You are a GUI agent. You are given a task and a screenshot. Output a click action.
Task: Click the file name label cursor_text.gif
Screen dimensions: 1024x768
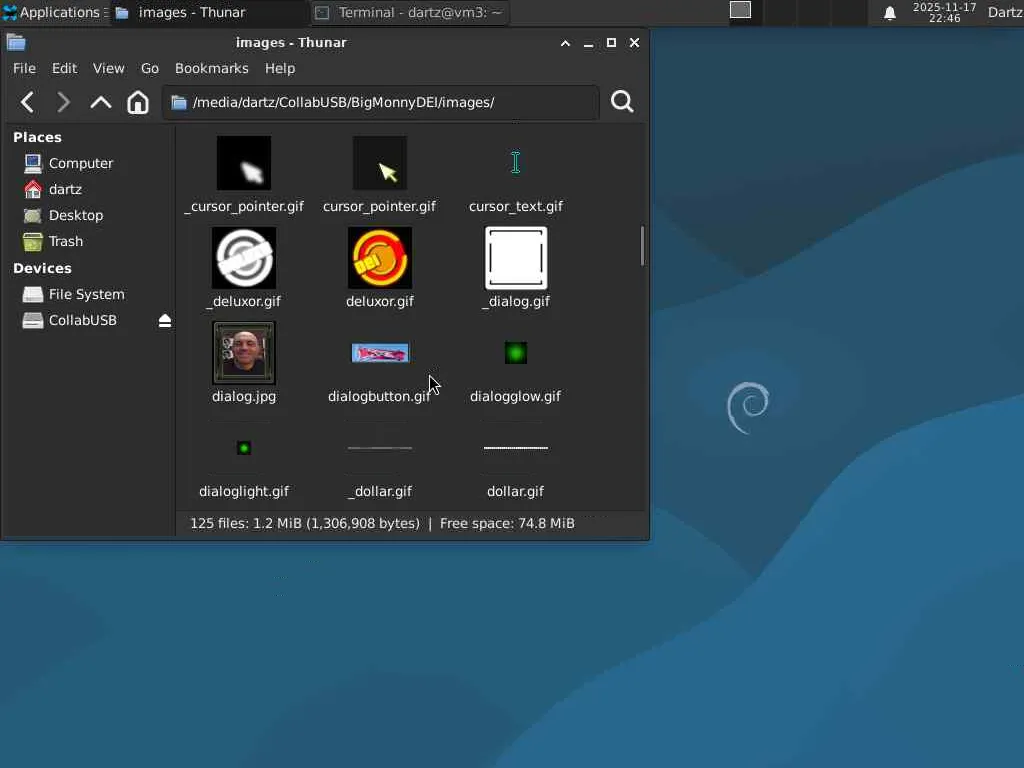[x=515, y=206]
